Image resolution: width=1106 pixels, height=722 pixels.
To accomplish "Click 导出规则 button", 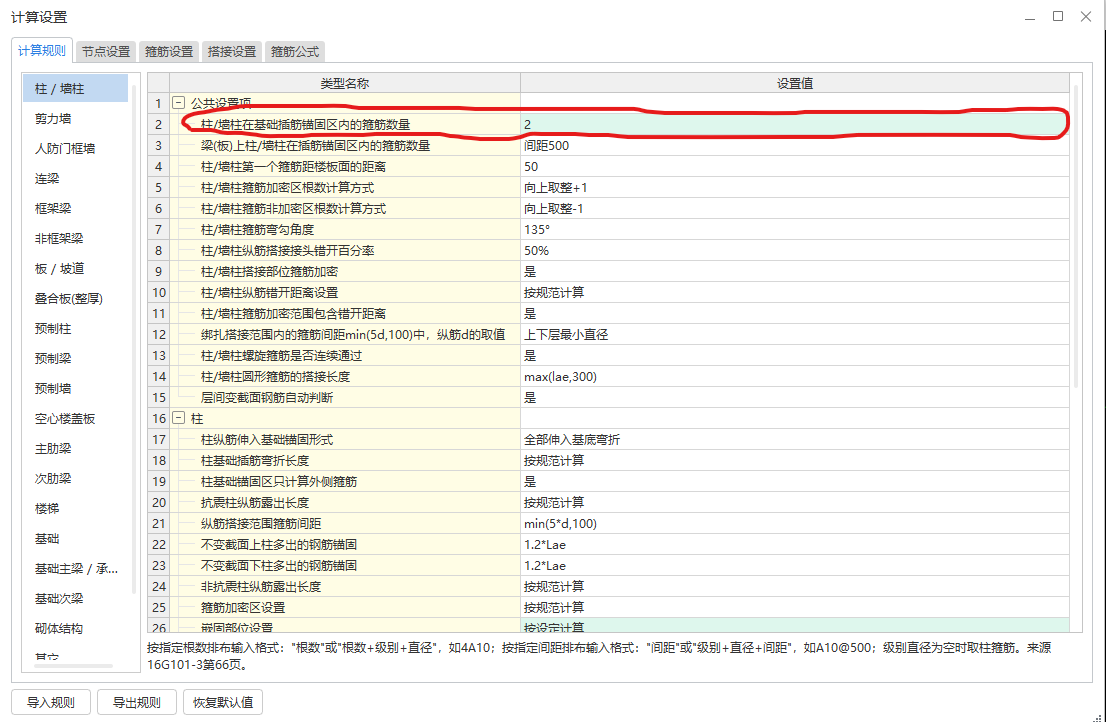I will tap(137, 702).
